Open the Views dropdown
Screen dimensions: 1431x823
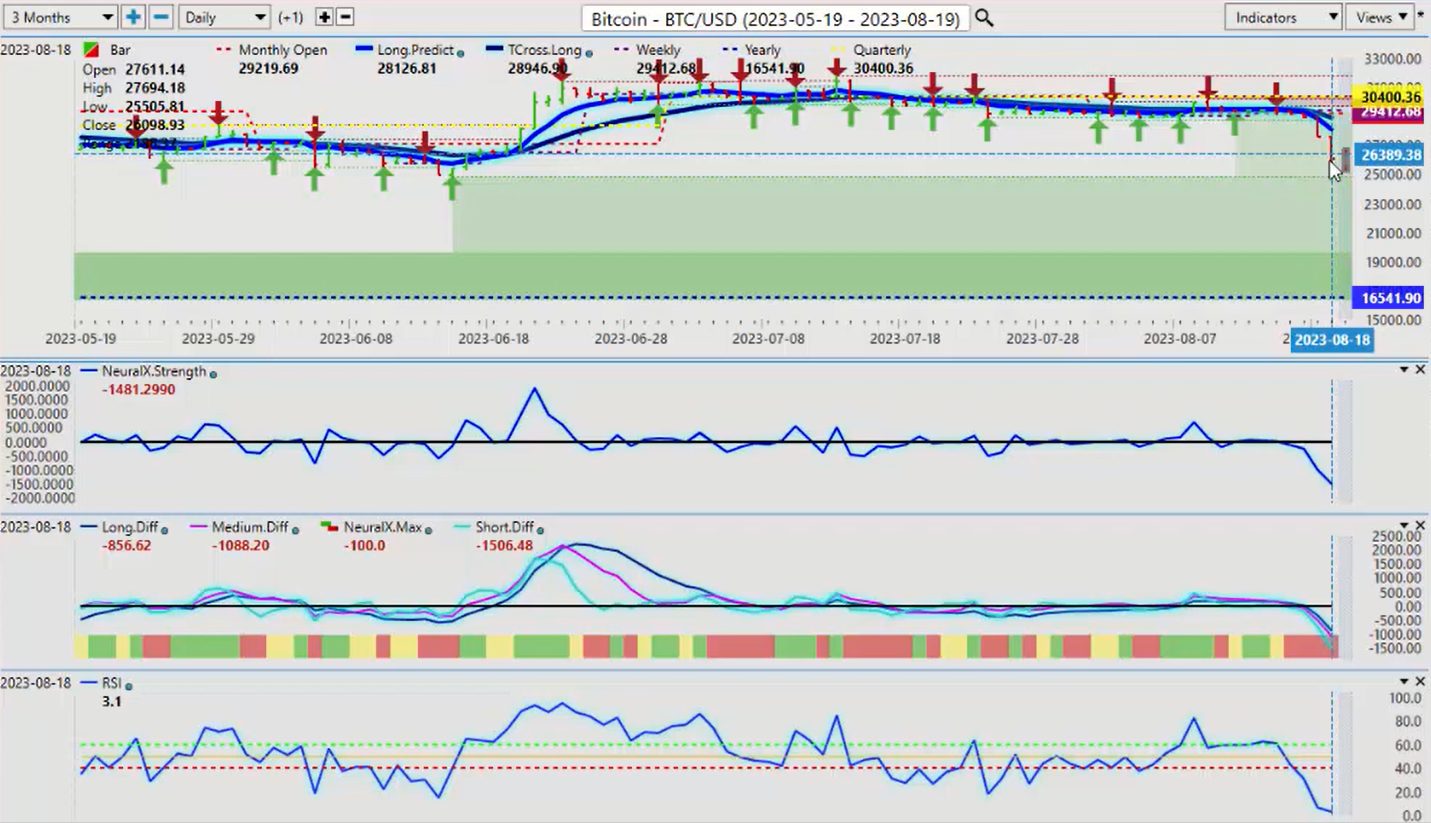point(1379,17)
